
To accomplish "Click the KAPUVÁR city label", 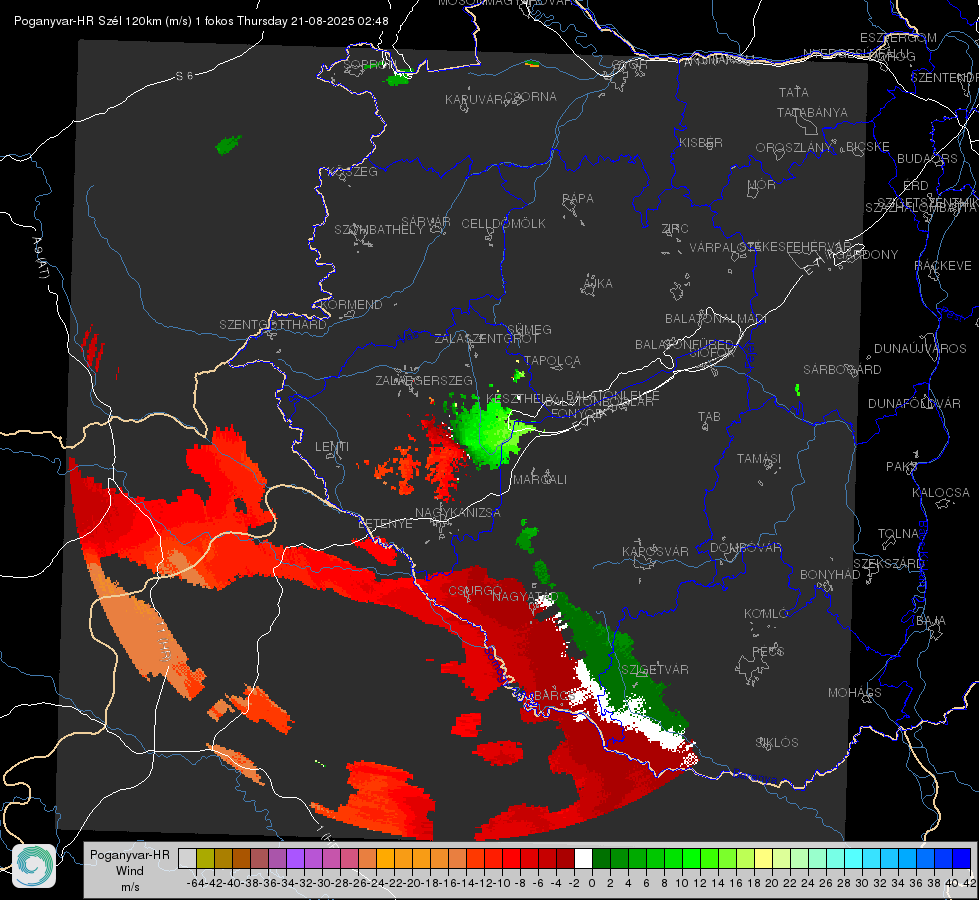I will tap(475, 100).
